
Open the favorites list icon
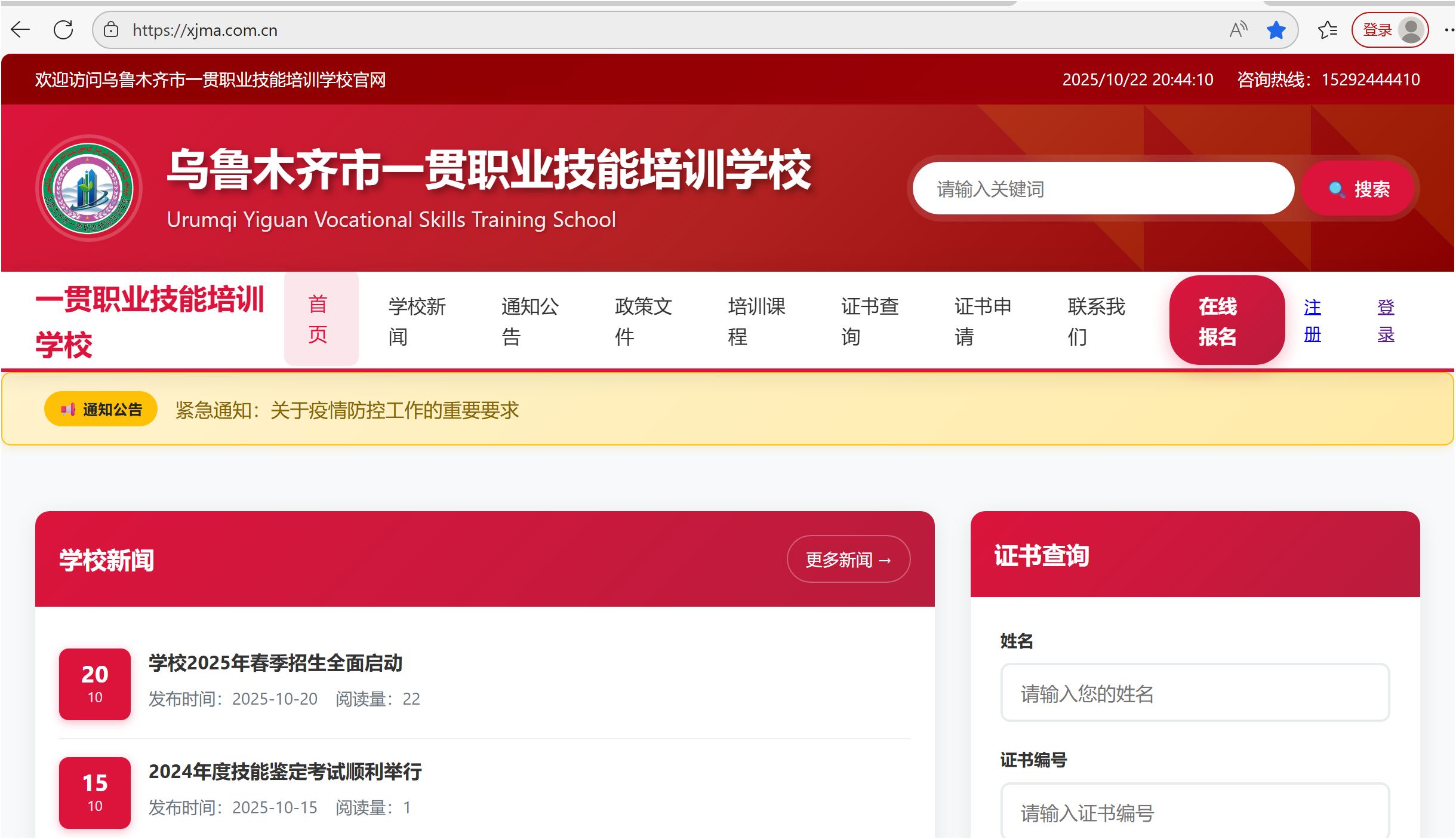click(1327, 30)
